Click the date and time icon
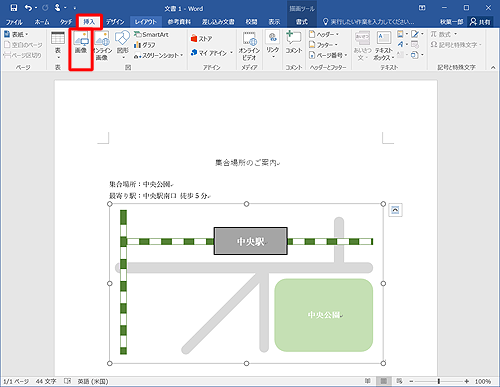This screenshot has height=387, width=500. point(415,44)
